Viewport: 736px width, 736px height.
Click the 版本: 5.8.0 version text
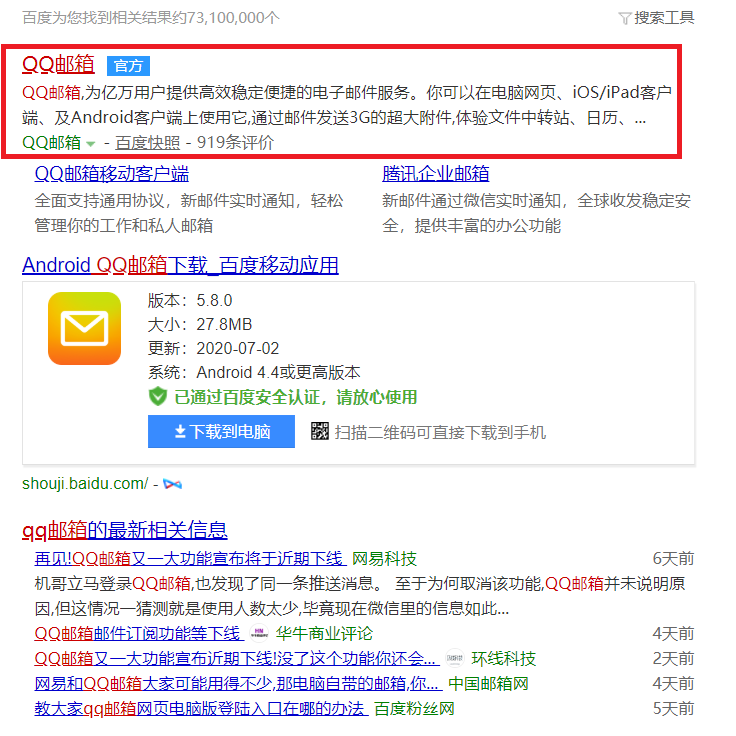(190, 300)
